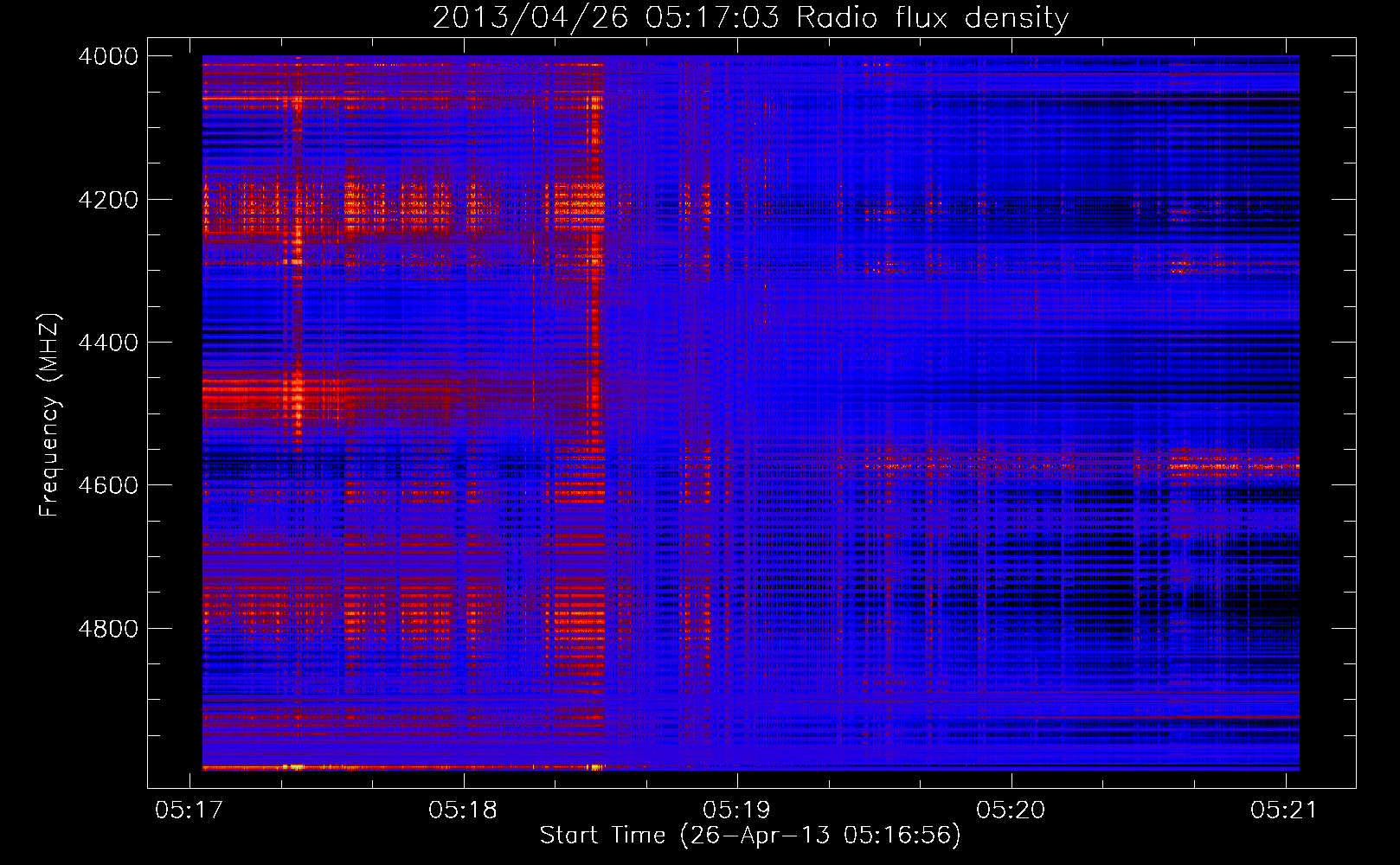Select the 4000 frequency axis label
This screenshot has width=1400, height=865.
pyautogui.click(x=108, y=56)
